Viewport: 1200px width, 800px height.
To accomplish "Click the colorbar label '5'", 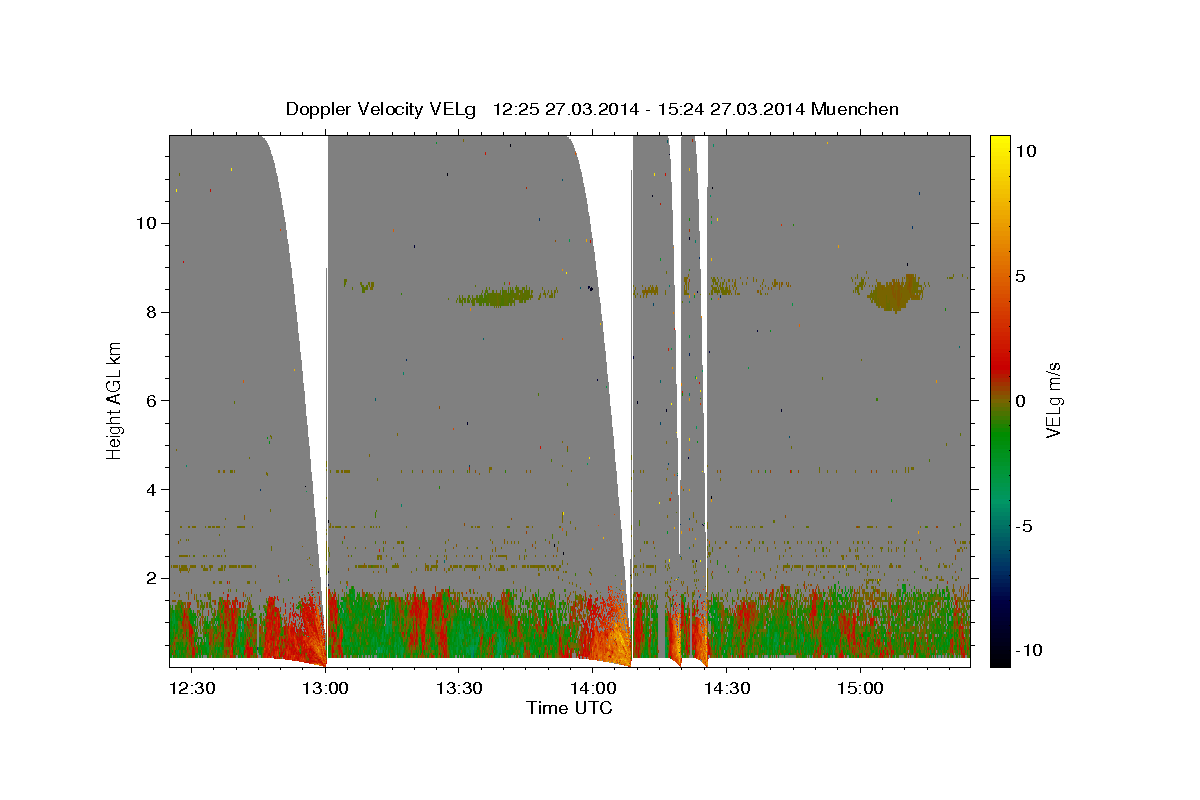I will pyautogui.click(x=1021, y=275).
